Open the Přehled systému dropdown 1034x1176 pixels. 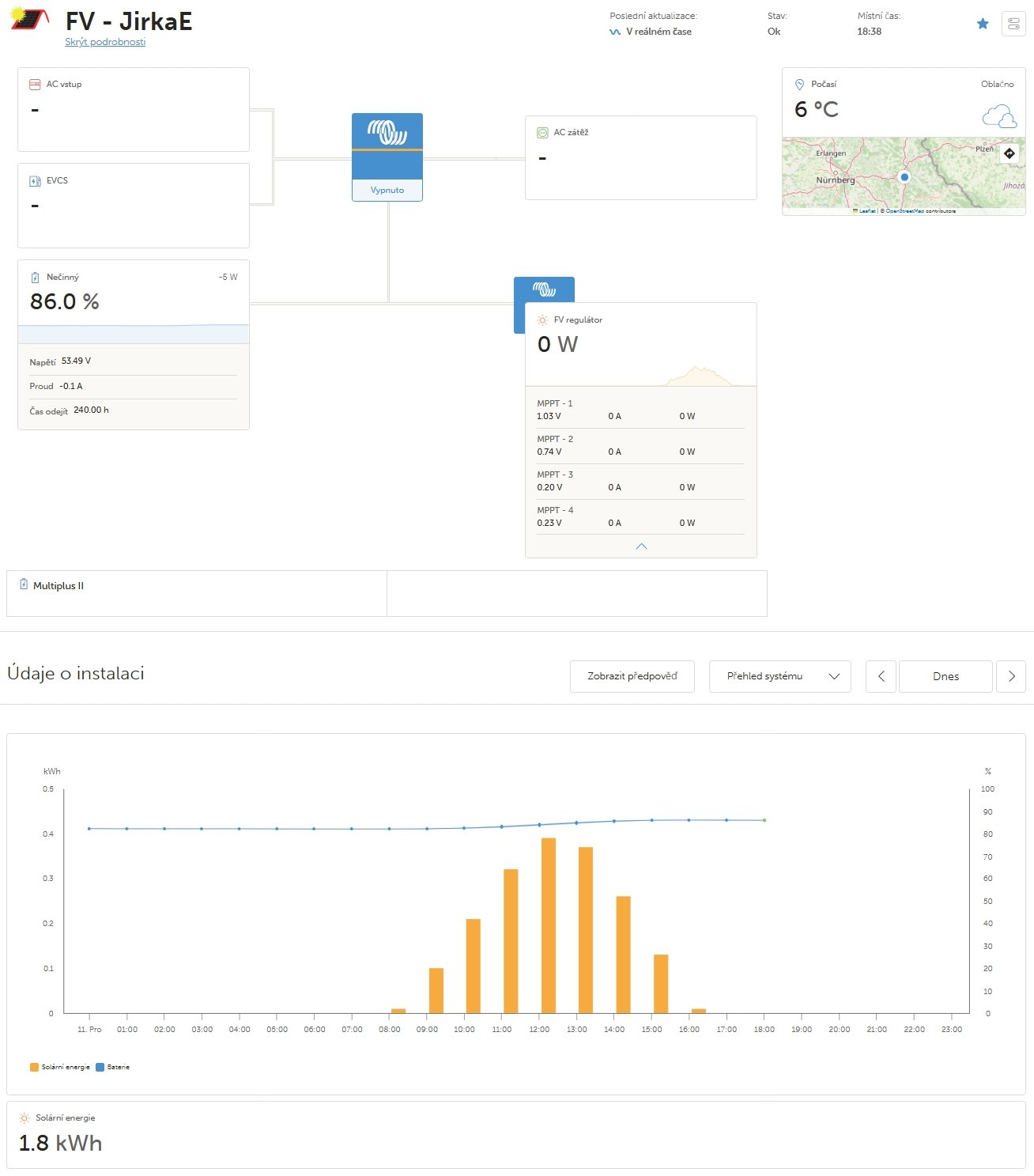click(779, 676)
